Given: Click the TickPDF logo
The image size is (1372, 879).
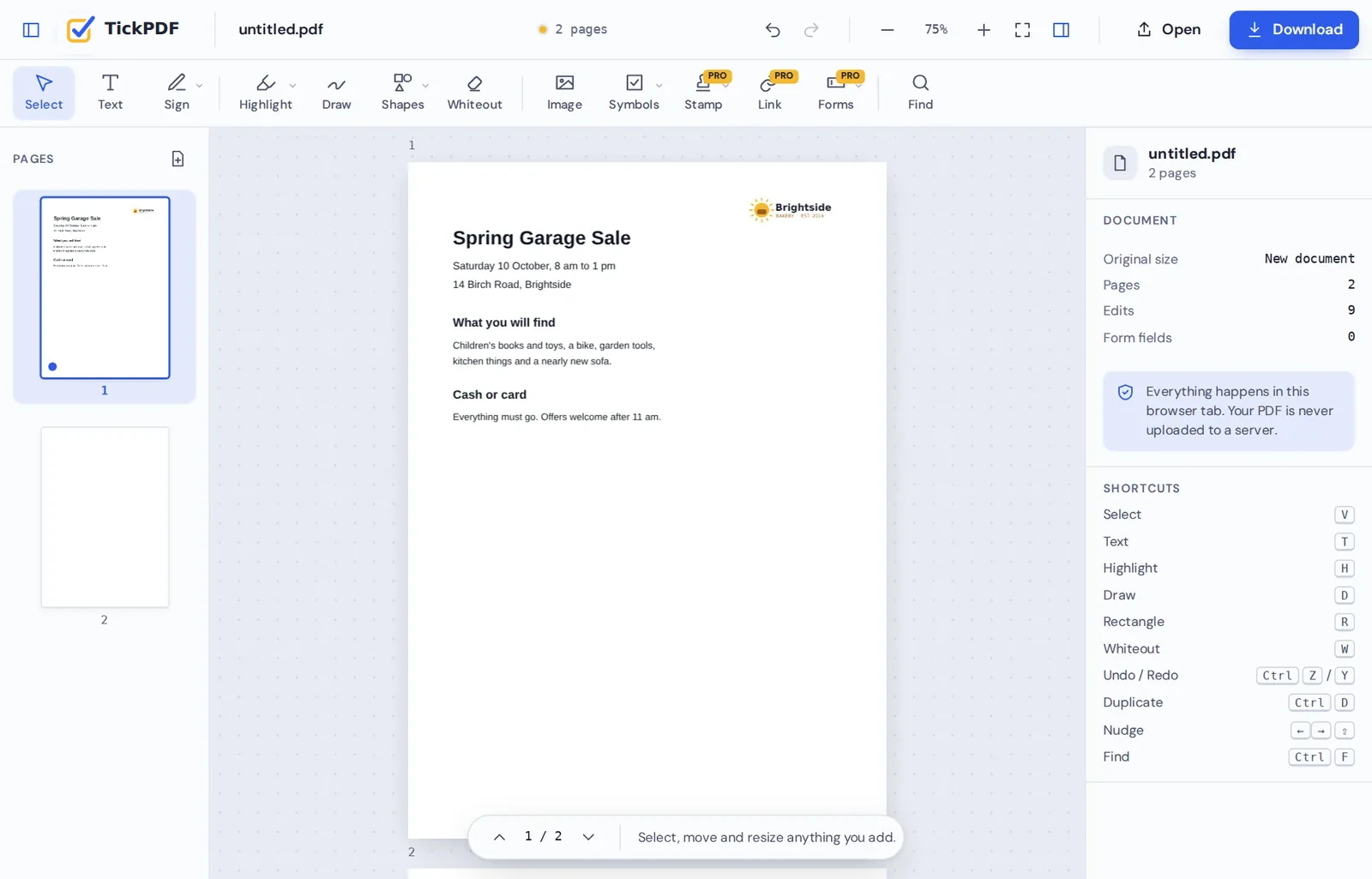Looking at the screenshot, I should [123, 29].
